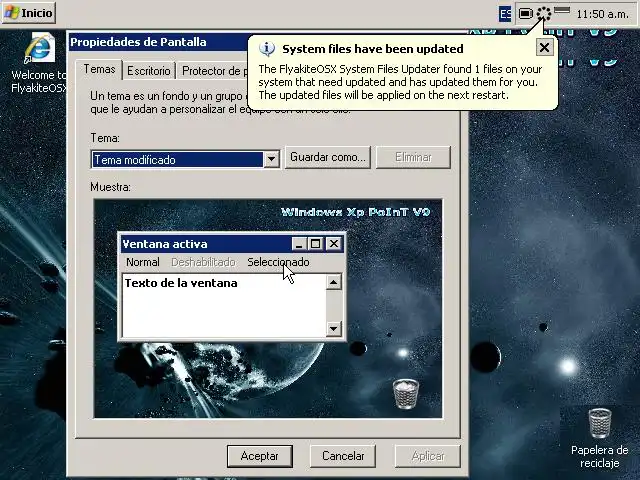Click the ES language indicator in tray
The height and width of the screenshot is (480, 640).
coord(505,14)
